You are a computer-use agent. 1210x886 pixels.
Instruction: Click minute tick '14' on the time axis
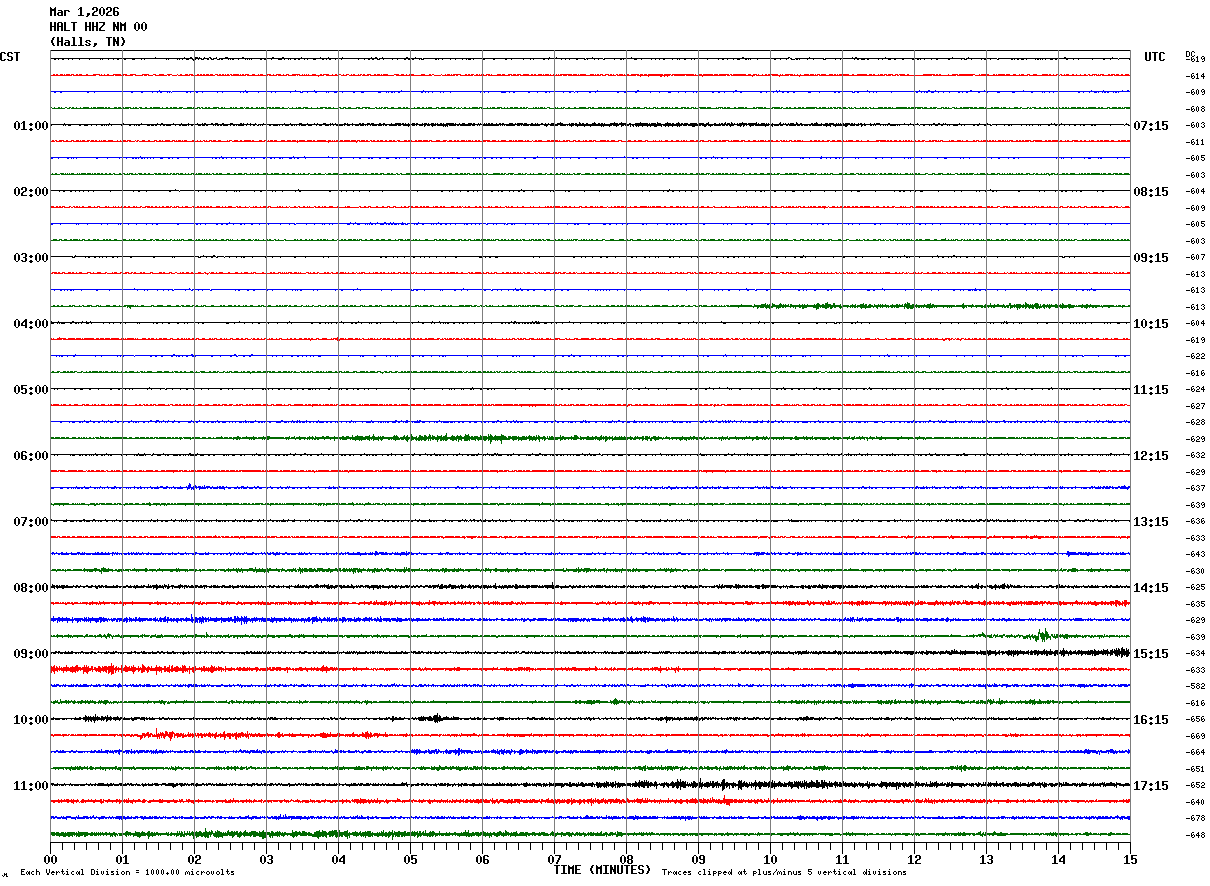click(1058, 859)
